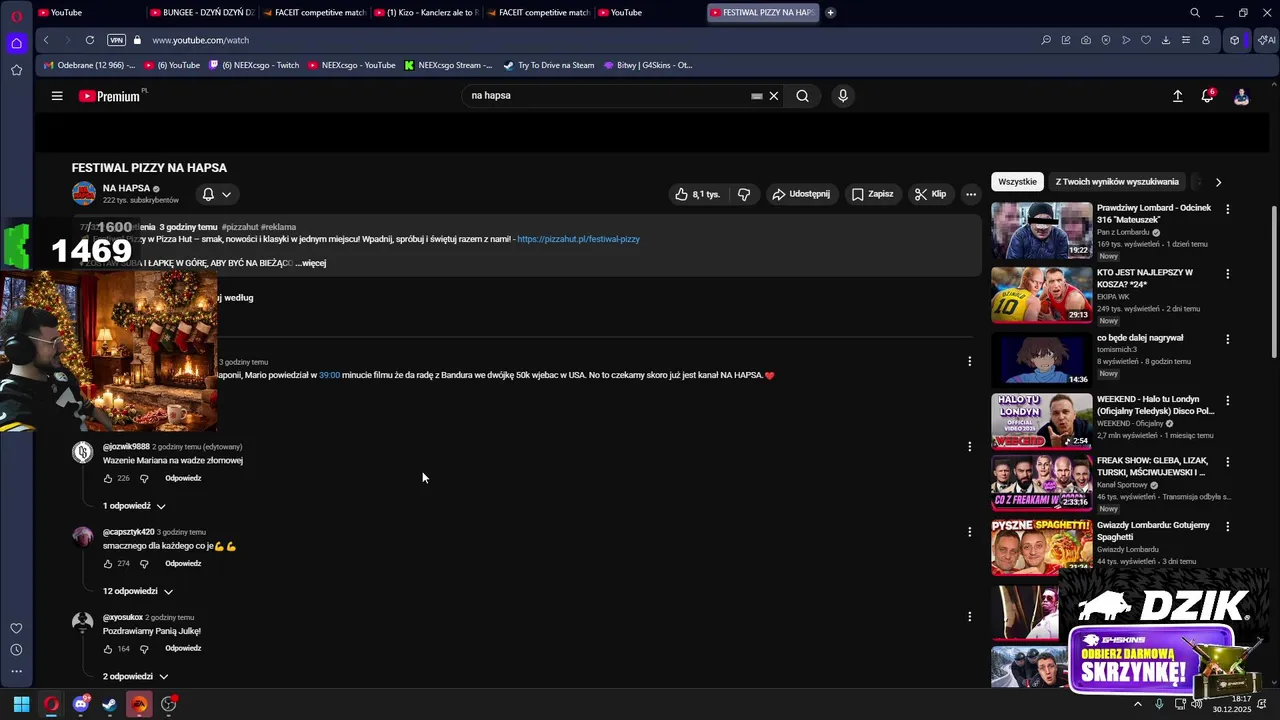Expand 2 odpowiedzi replies
1280x720 pixels.
[136, 676]
